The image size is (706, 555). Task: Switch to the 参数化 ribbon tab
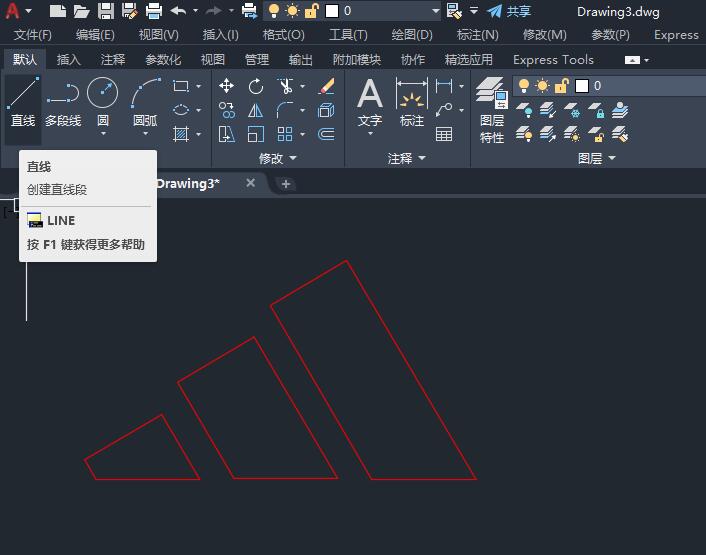click(x=163, y=59)
